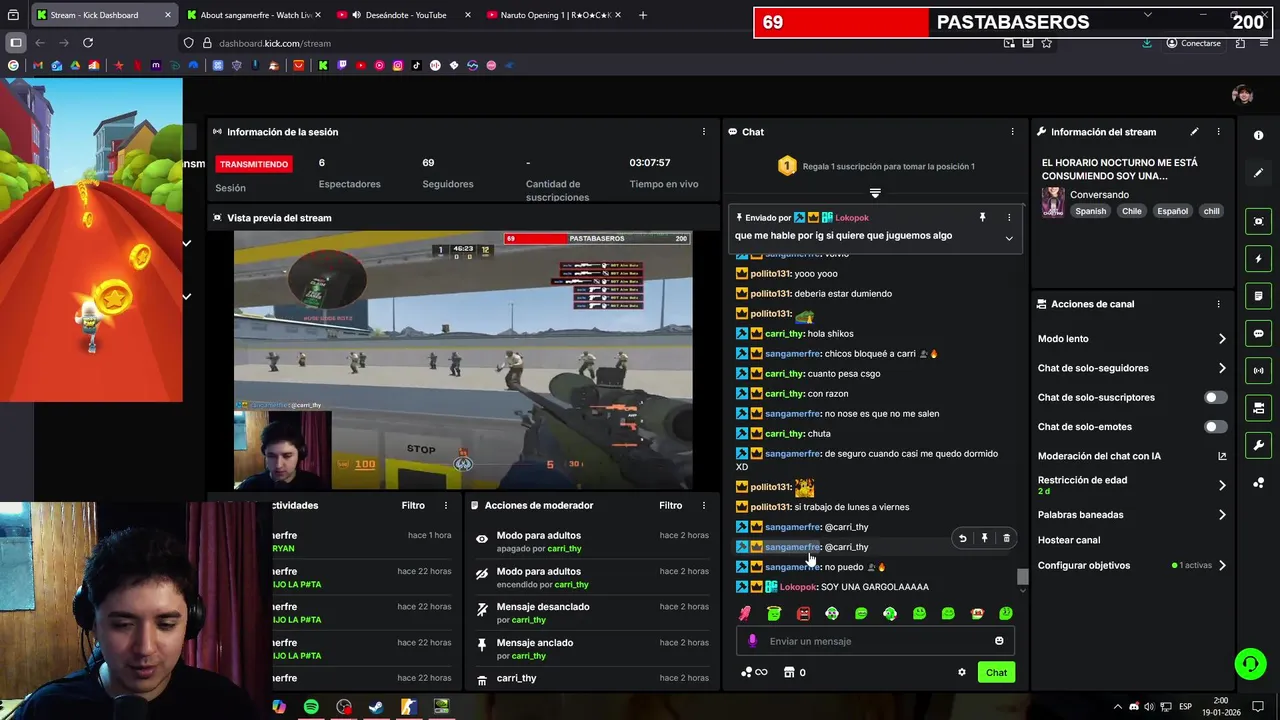Reload the page
Screen dimensions: 1280x720
tap(88, 43)
